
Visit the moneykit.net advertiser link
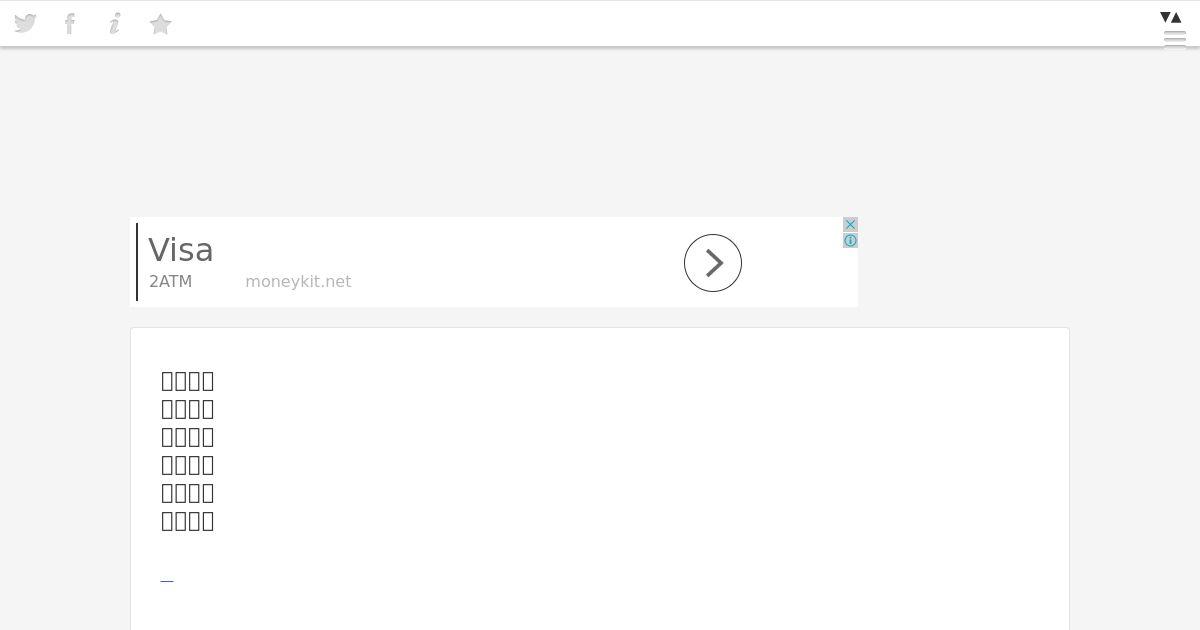(298, 282)
